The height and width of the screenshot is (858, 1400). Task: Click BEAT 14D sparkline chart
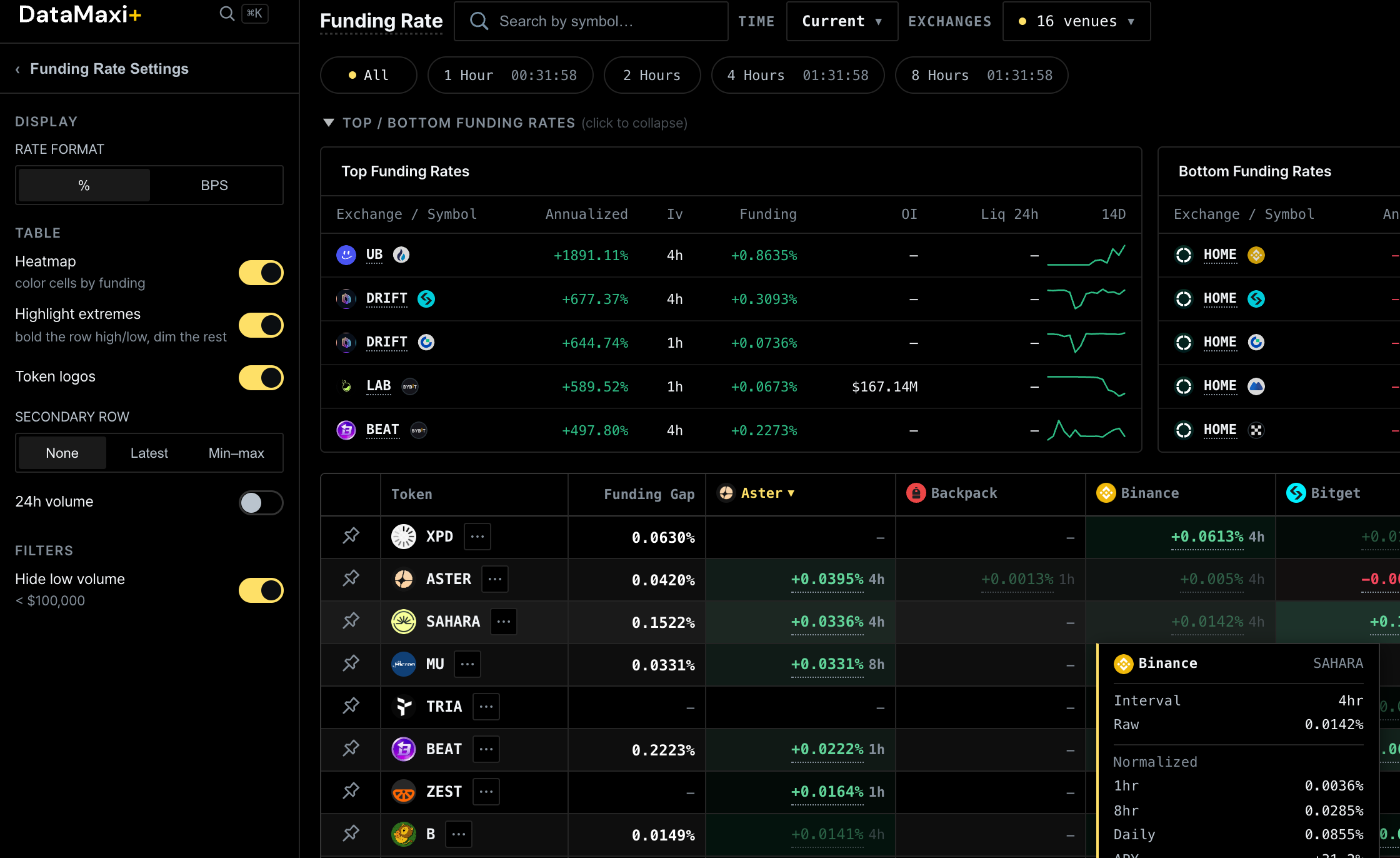[x=1086, y=430]
